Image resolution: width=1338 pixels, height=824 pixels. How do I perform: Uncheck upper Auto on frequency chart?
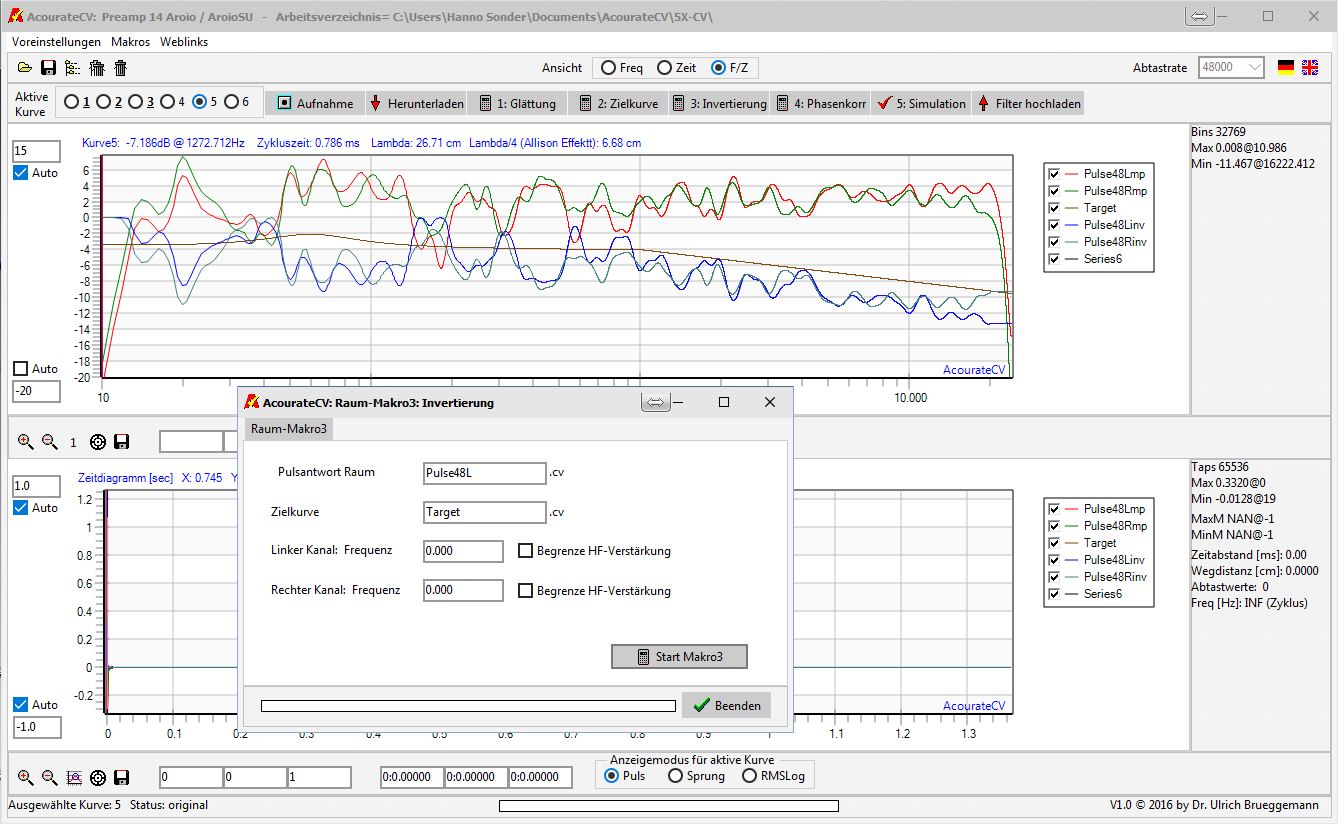21,173
